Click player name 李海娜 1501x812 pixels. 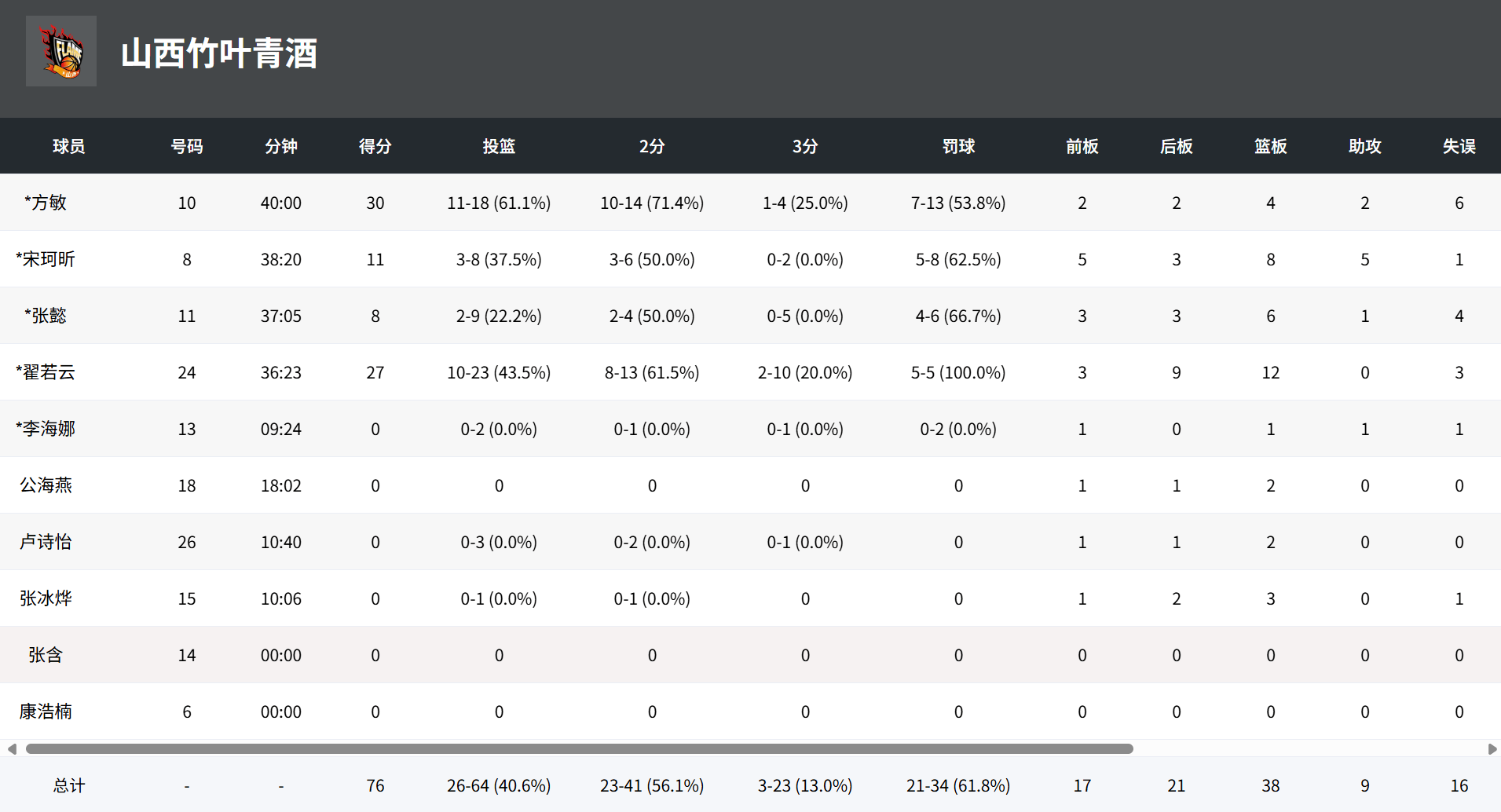point(46,429)
